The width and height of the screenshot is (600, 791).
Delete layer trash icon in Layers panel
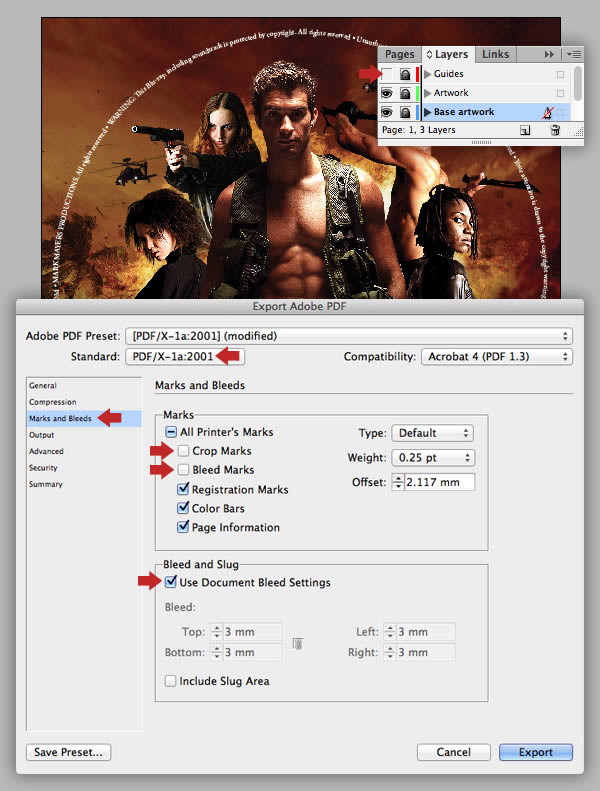point(555,130)
